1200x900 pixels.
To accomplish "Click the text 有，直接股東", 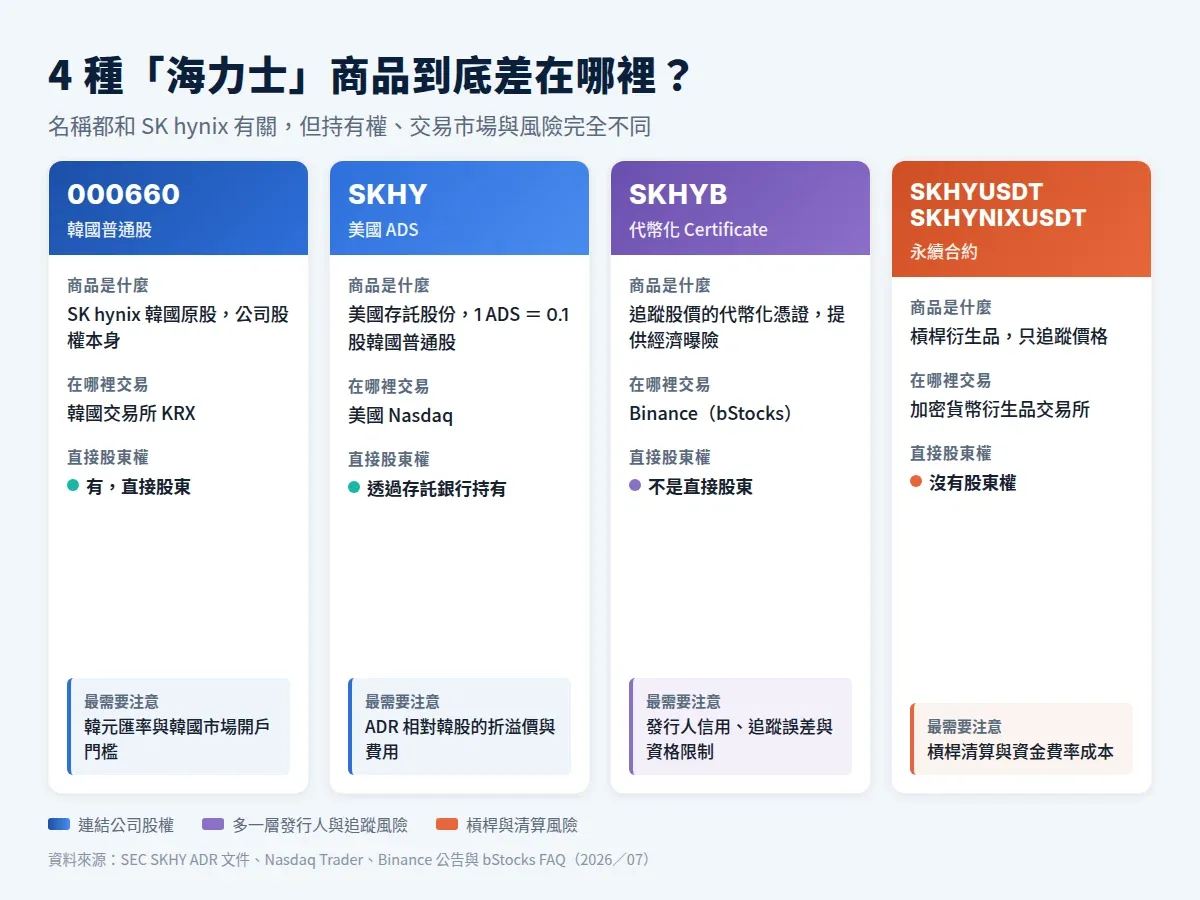I will (x=138, y=487).
